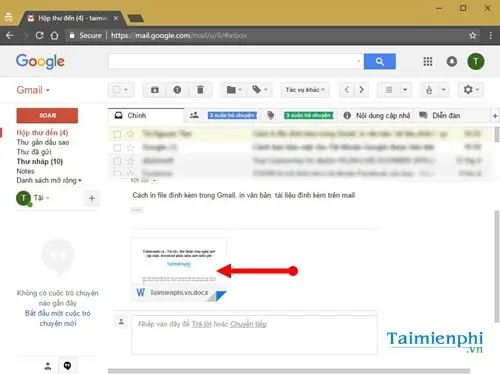This screenshot has width=500, height=374.
Task: Add inbox tab with plus button
Action: [495, 116]
